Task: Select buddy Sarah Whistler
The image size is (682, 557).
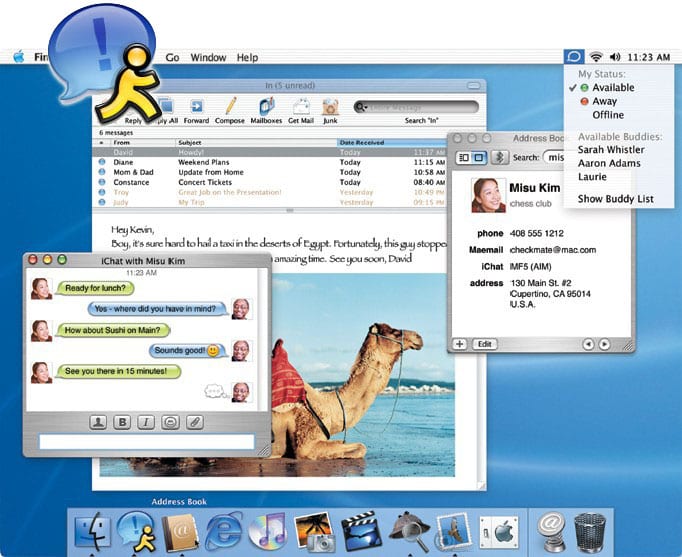Action: [x=611, y=150]
